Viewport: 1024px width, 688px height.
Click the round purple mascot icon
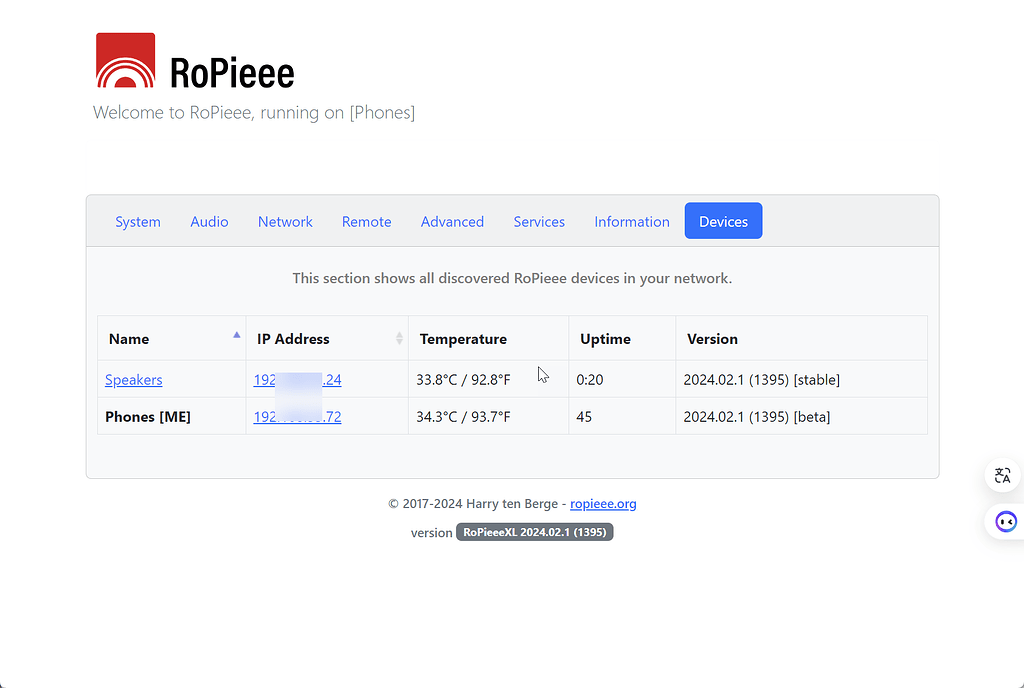tap(1005, 521)
